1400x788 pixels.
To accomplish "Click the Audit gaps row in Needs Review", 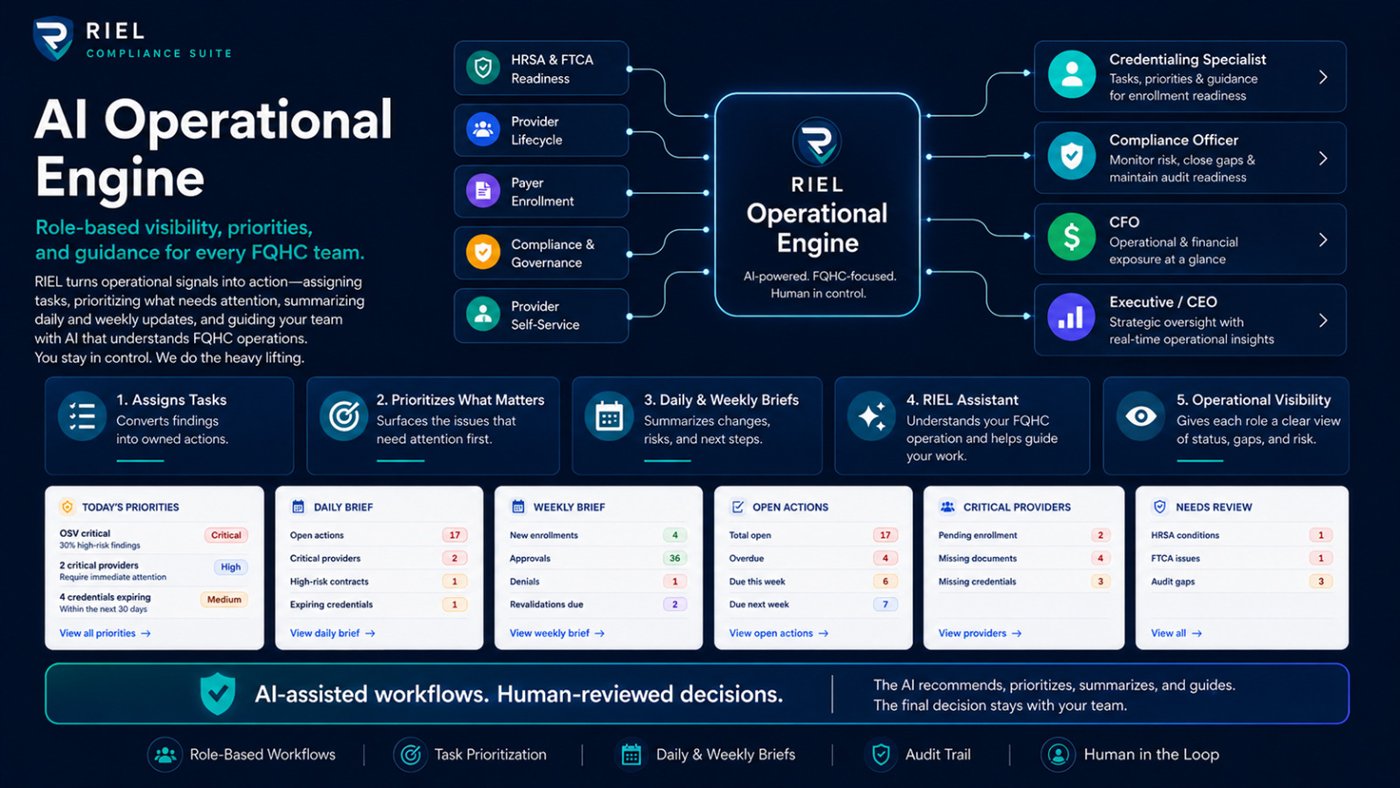I will [1242, 582].
